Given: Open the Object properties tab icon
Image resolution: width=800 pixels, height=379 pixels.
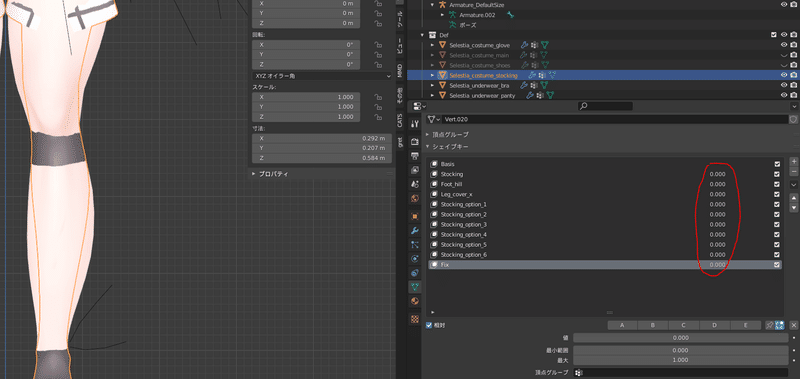Looking at the screenshot, I should [x=415, y=216].
